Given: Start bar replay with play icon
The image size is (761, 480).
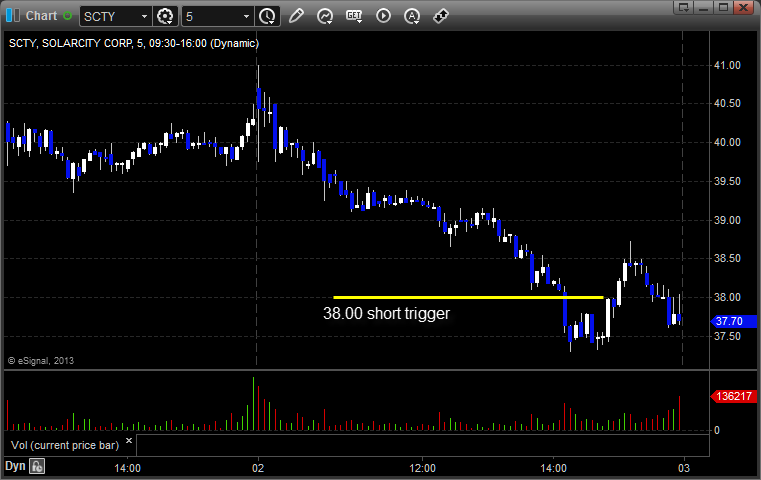Looking at the screenshot, I should (x=383, y=16).
